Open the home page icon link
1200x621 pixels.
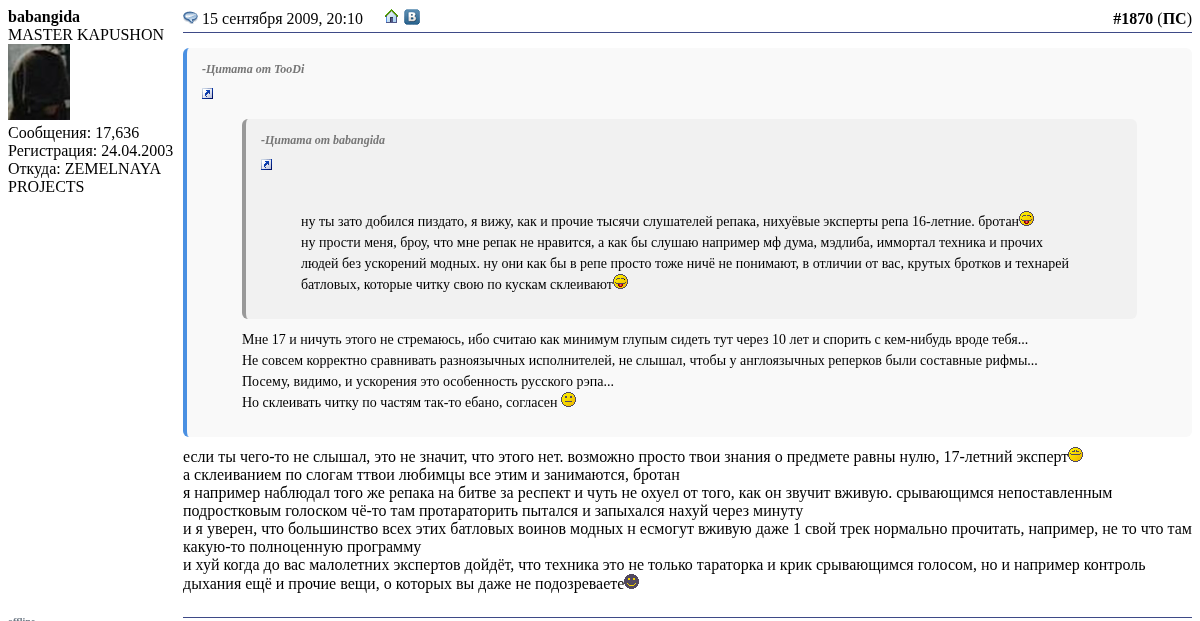coord(392,17)
